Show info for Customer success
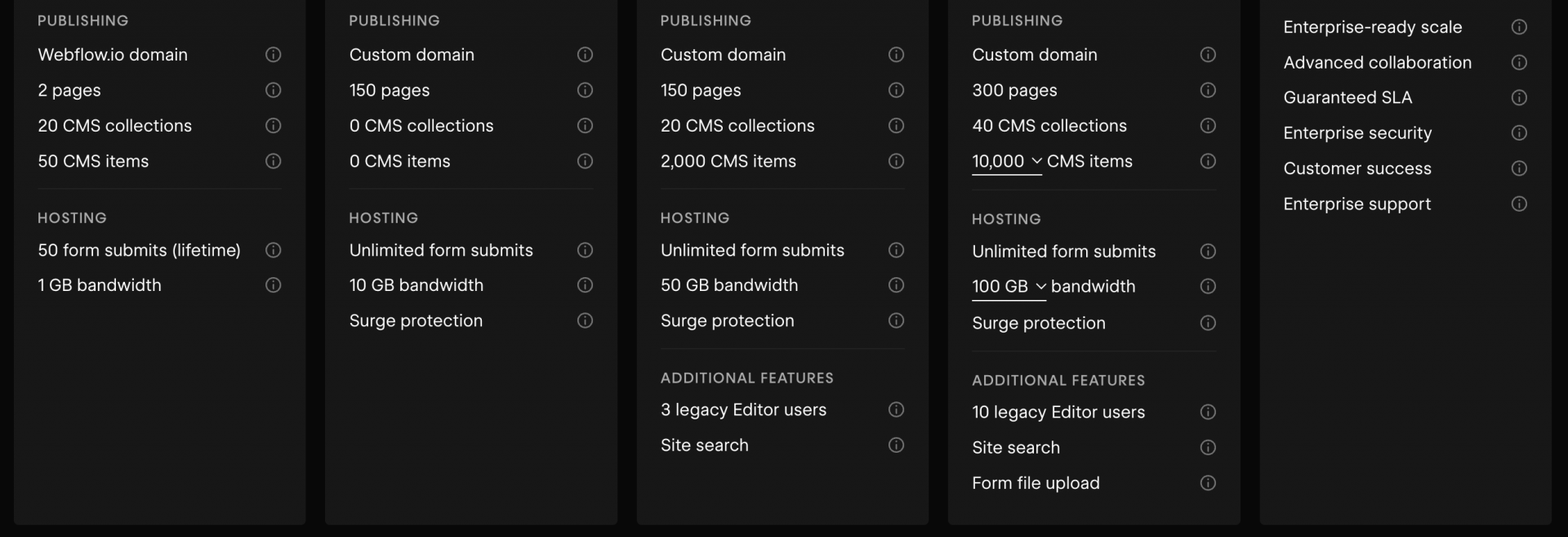Viewport: 1568px width, 537px height. pyautogui.click(x=1519, y=168)
